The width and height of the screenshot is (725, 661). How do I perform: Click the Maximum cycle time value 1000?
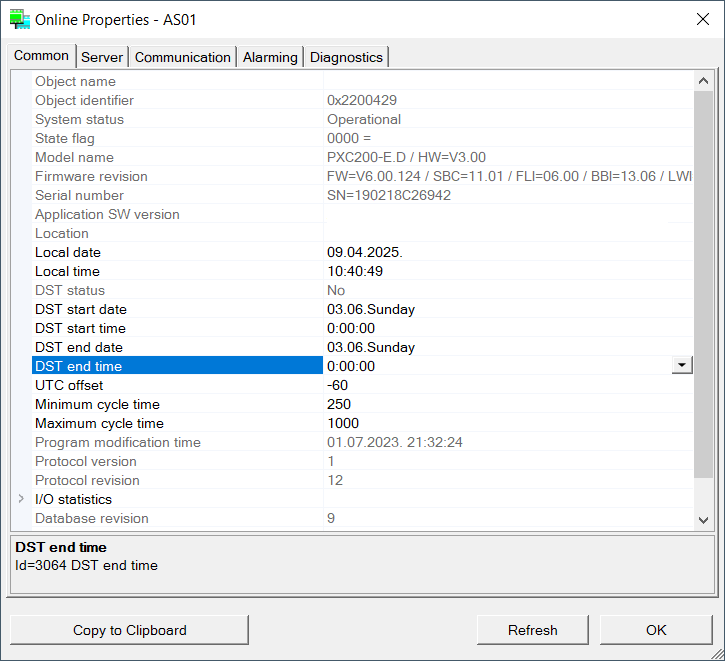click(x=343, y=423)
